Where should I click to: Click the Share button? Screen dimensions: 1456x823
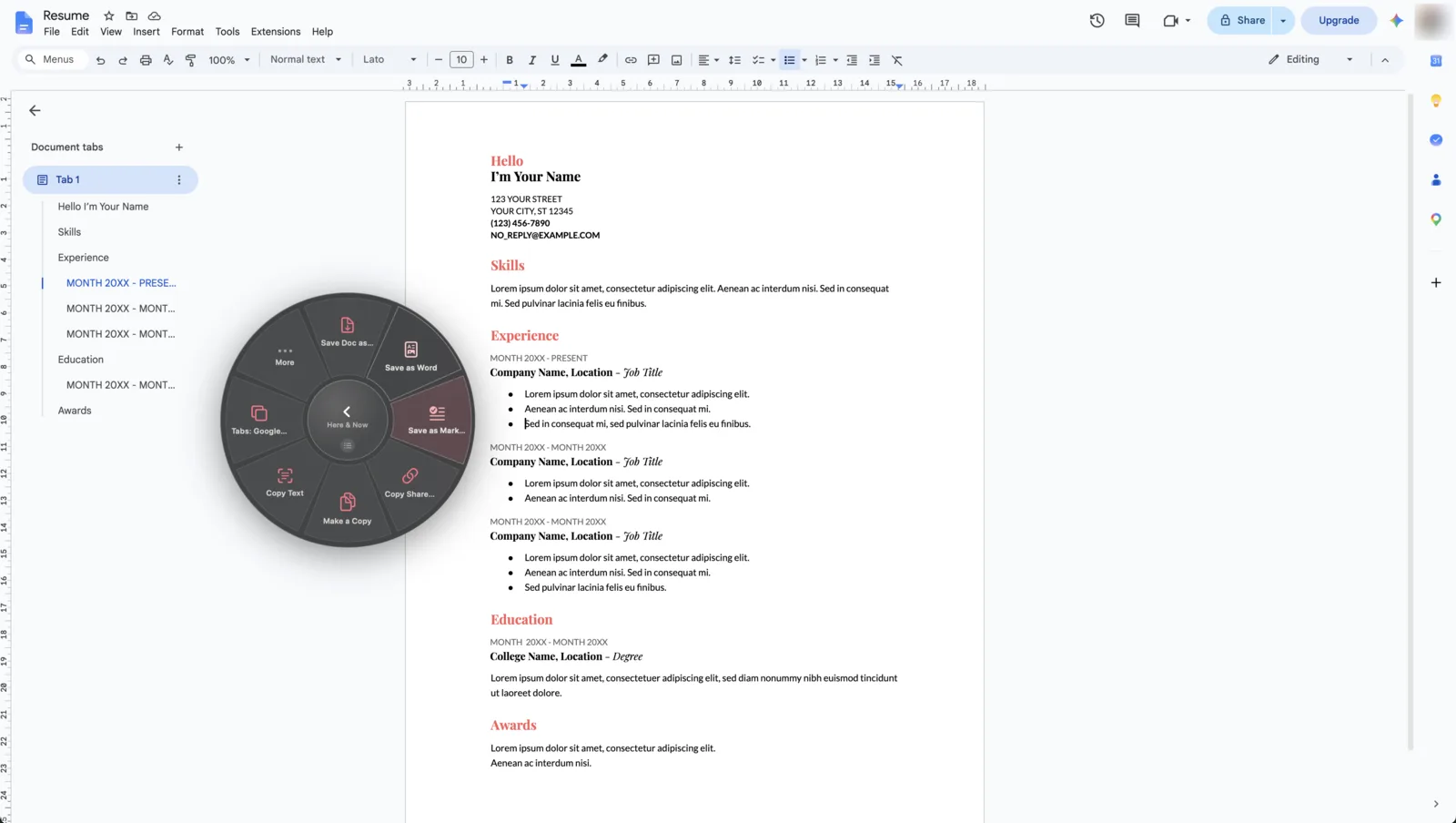point(1242,20)
